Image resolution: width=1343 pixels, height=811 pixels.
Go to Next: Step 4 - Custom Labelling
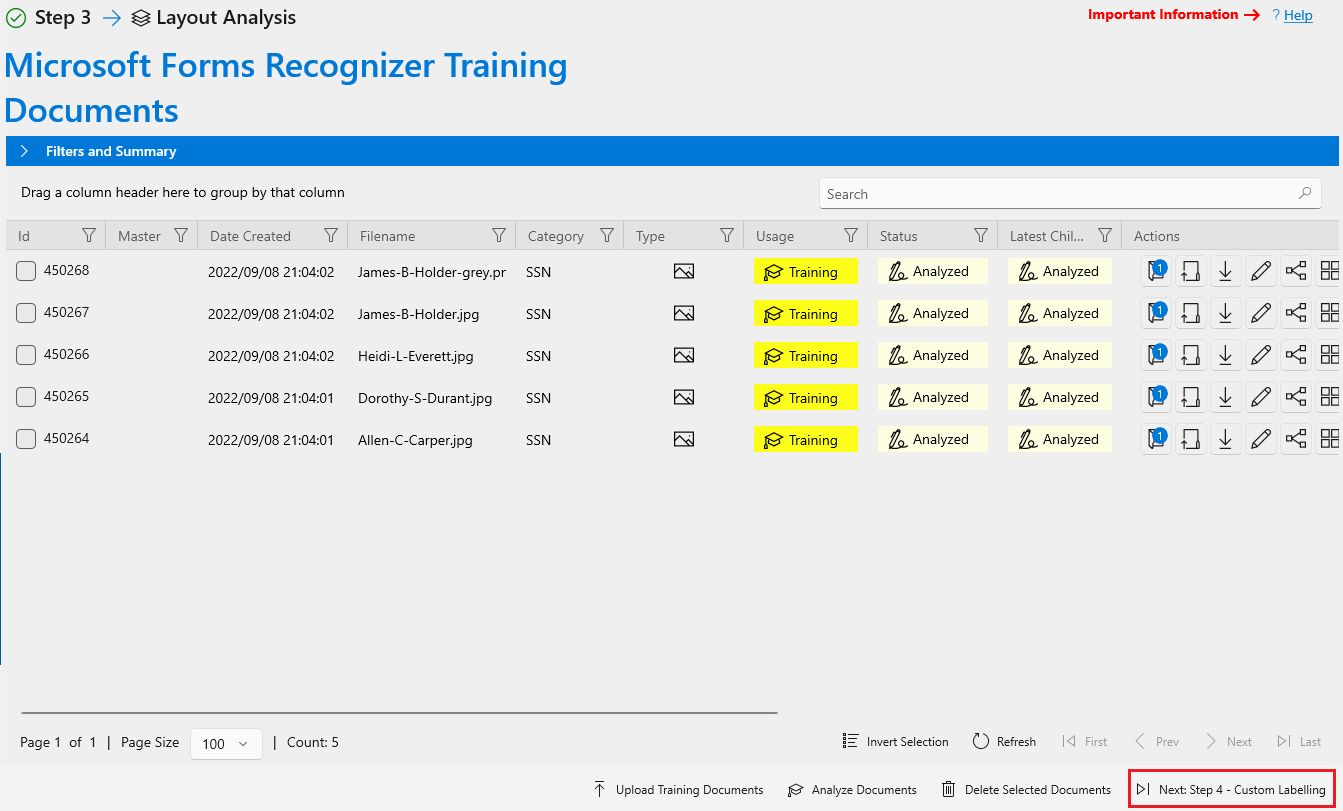click(1232, 790)
